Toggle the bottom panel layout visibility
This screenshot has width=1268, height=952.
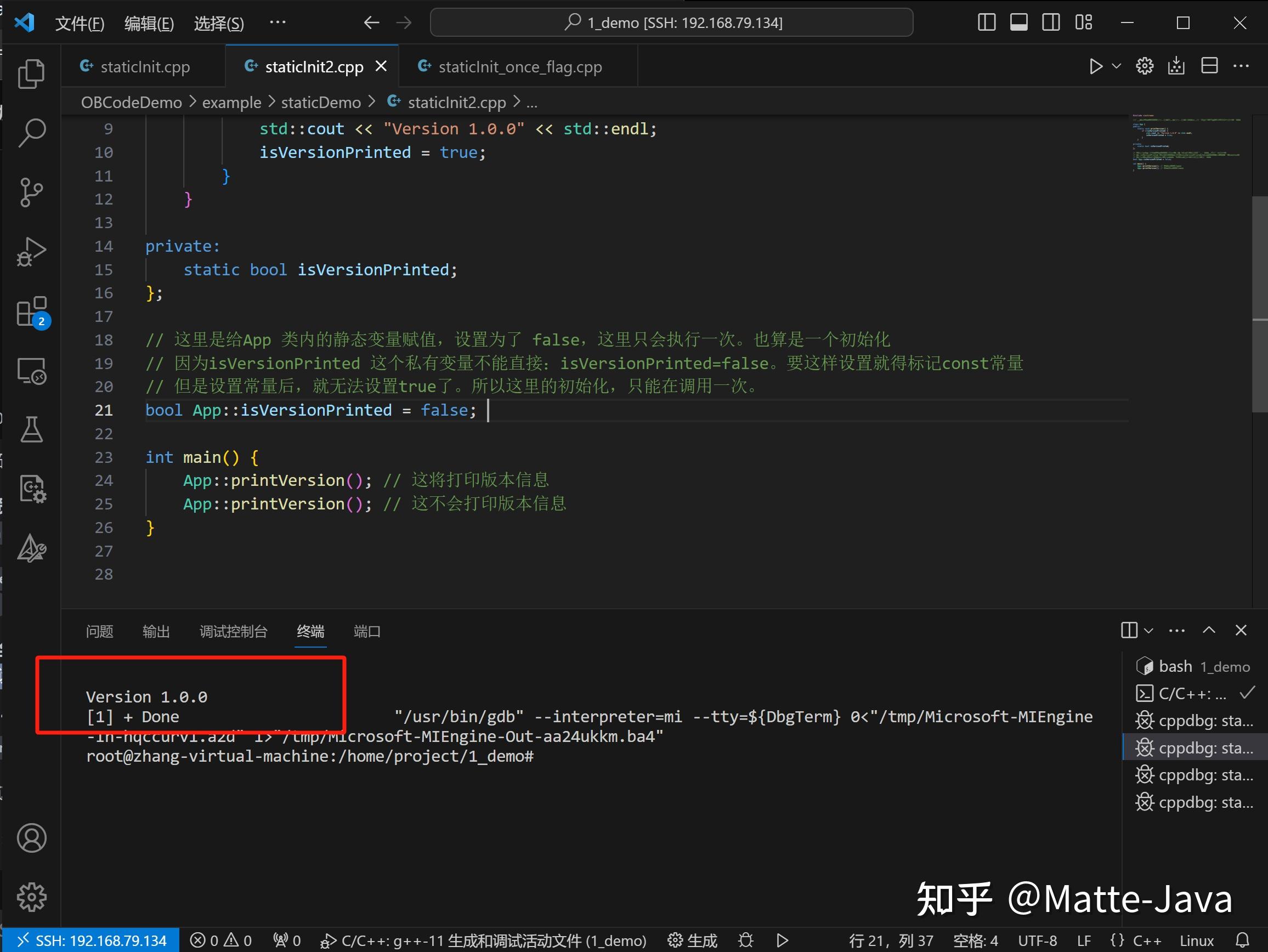(x=1018, y=22)
